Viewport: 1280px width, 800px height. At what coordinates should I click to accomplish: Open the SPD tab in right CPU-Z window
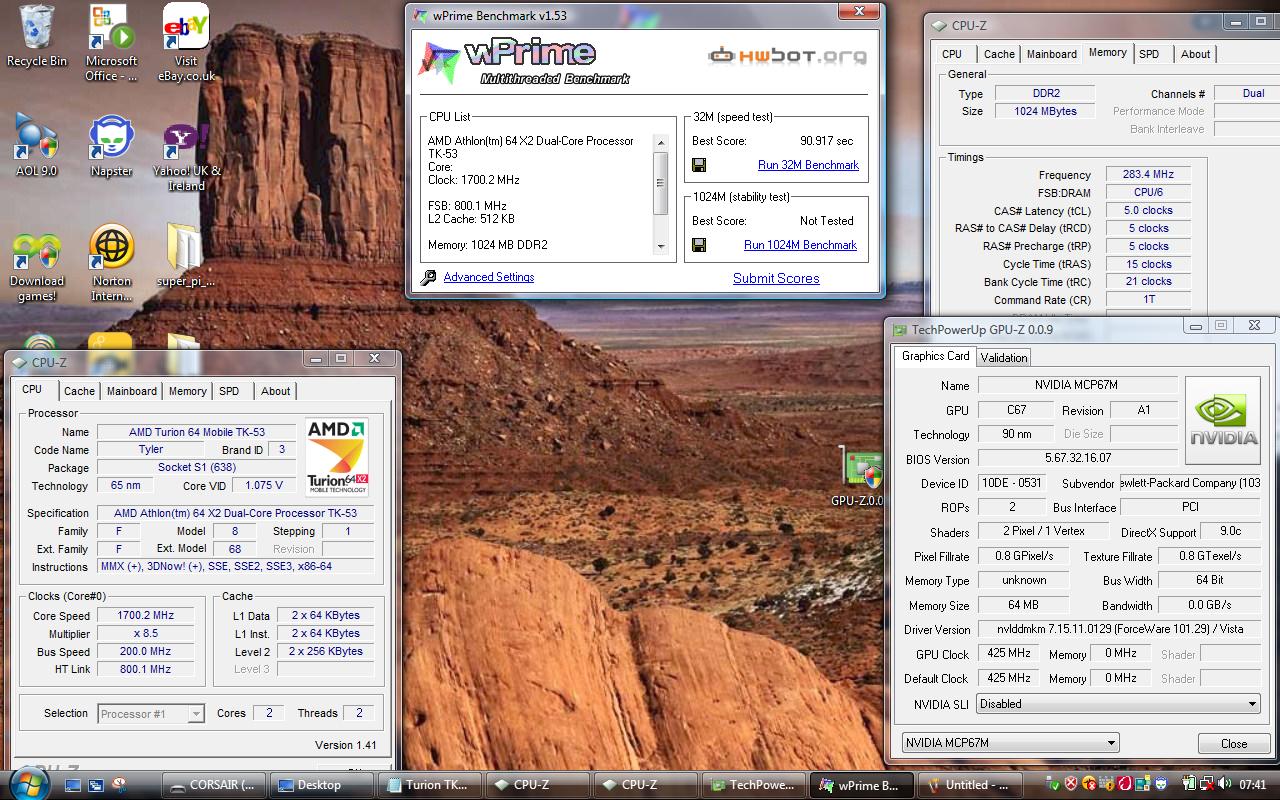tap(1149, 54)
